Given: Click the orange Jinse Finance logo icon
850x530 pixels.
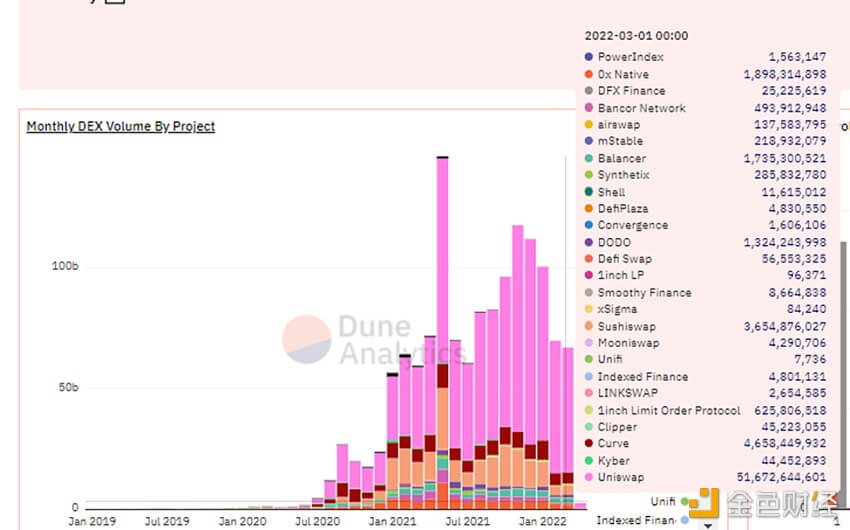Looking at the screenshot, I should (x=704, y=503).
